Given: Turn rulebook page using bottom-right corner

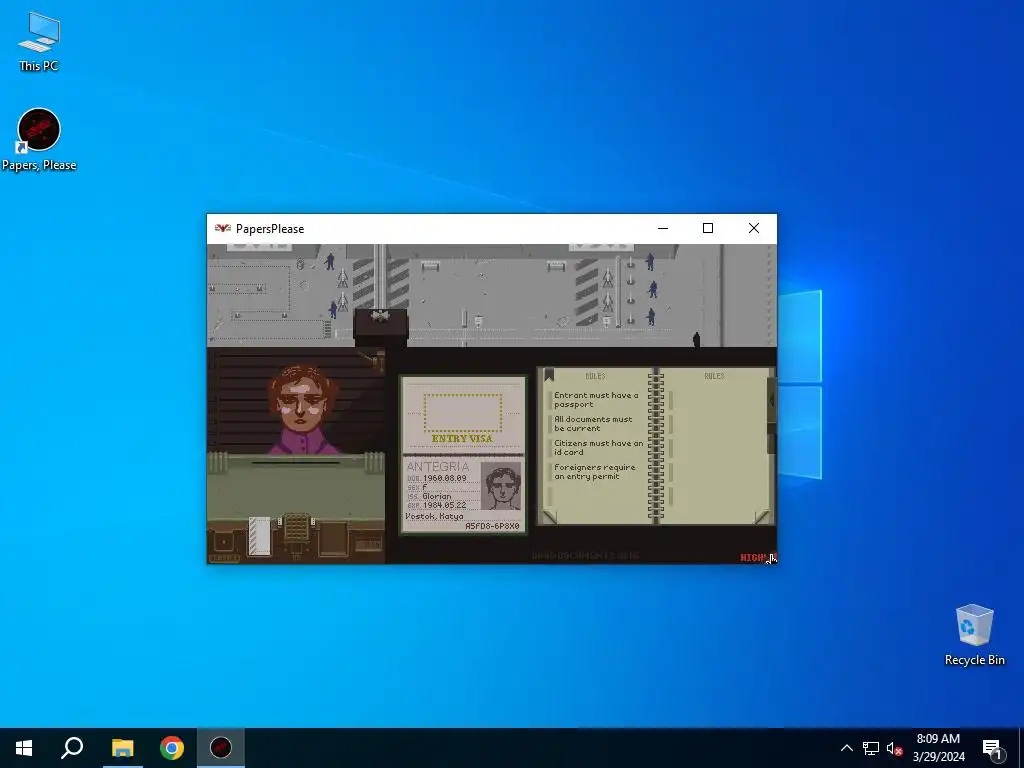Looking at the screenshot, I should 761,517.
